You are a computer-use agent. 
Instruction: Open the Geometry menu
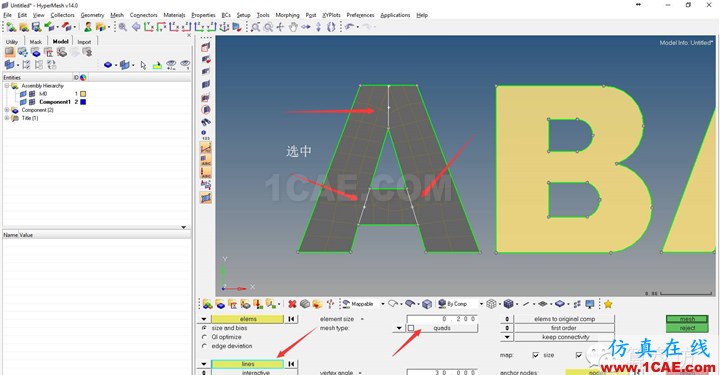[x=92, y=15]
